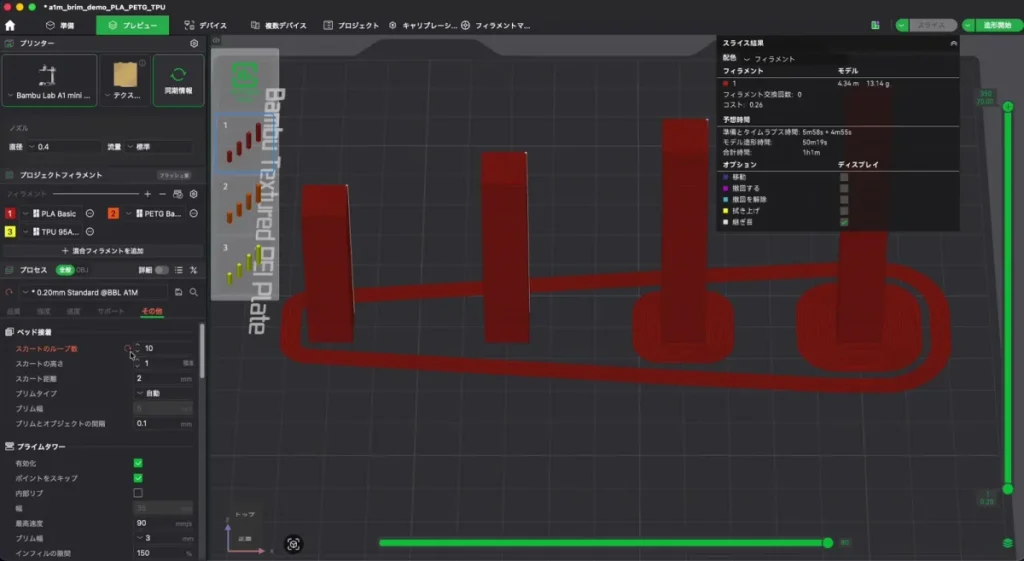Select filament 1 red color swatch
1024x561 pixels.
point(10,214)
